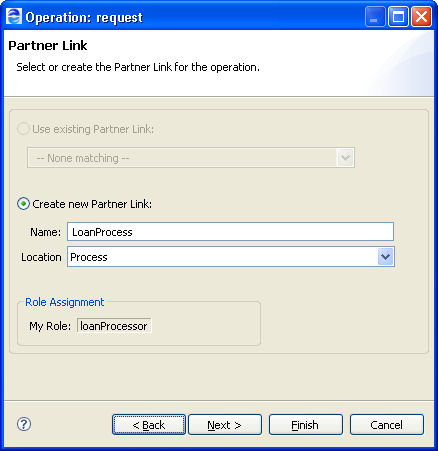
Task: Click the Create new Partner Link label text
Action: [92, 204]
